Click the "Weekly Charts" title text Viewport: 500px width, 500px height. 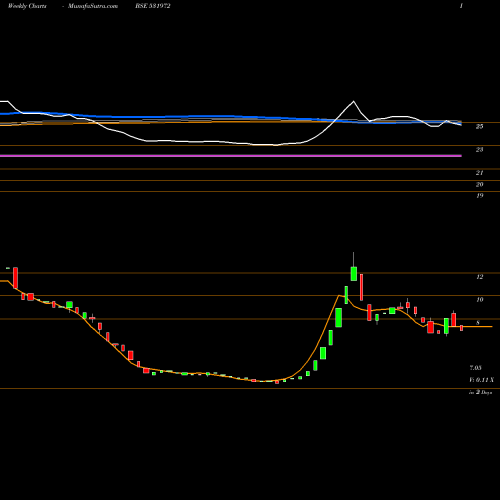pos(27,6)
